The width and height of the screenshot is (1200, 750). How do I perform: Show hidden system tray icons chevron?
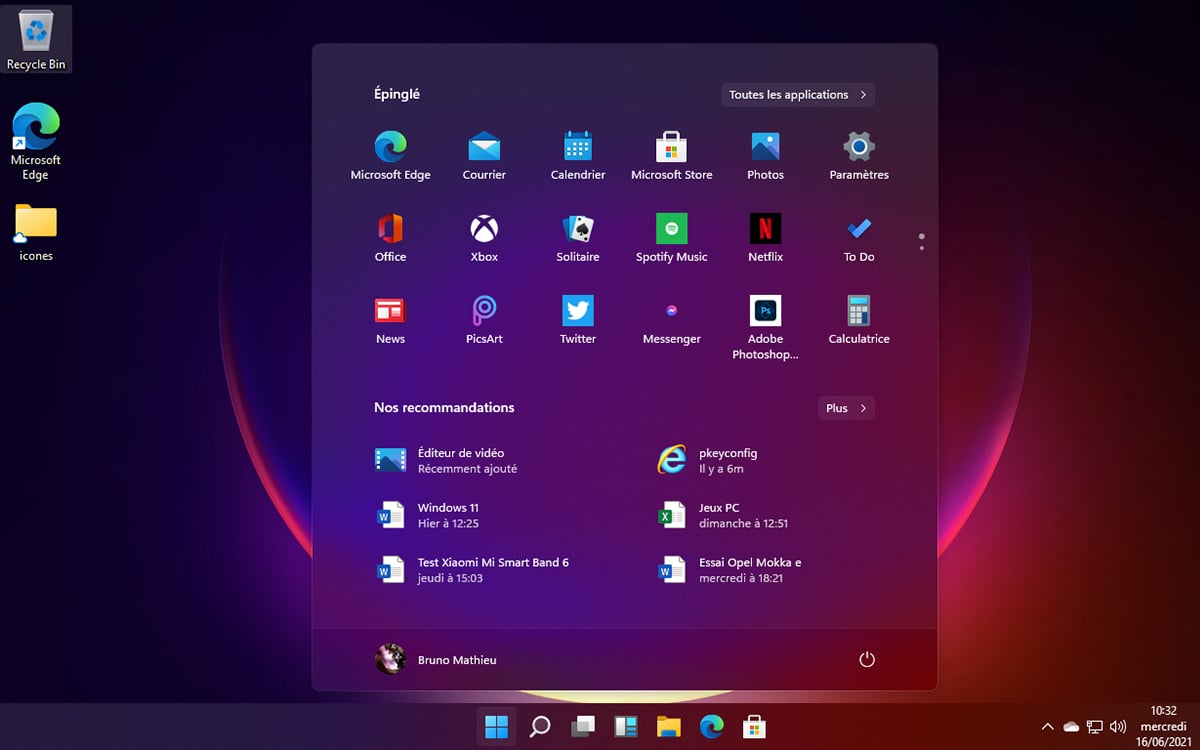click(x=1047, y=726)
